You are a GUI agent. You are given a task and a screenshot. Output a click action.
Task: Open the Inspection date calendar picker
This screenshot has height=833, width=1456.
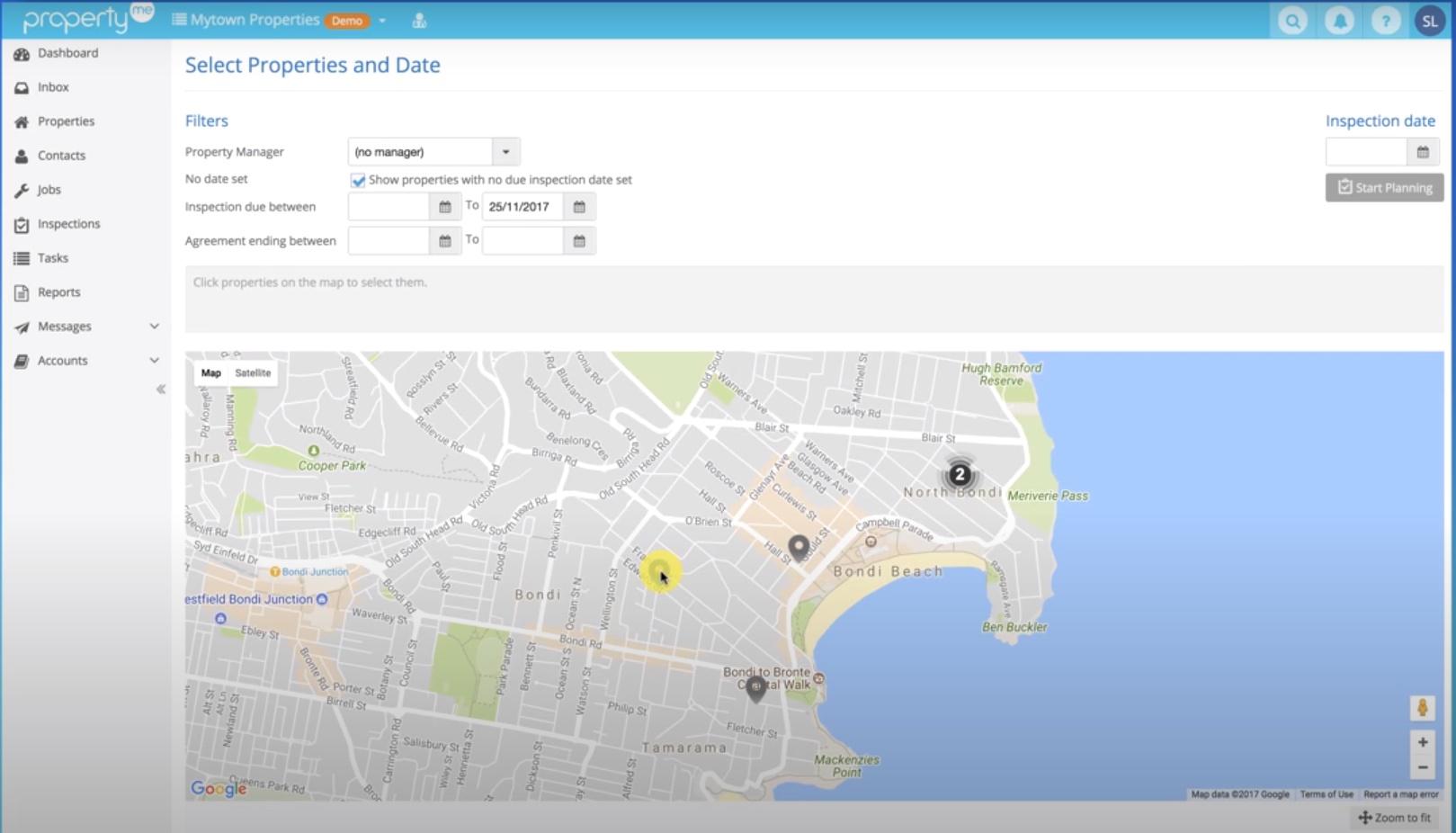(1422, 151)
